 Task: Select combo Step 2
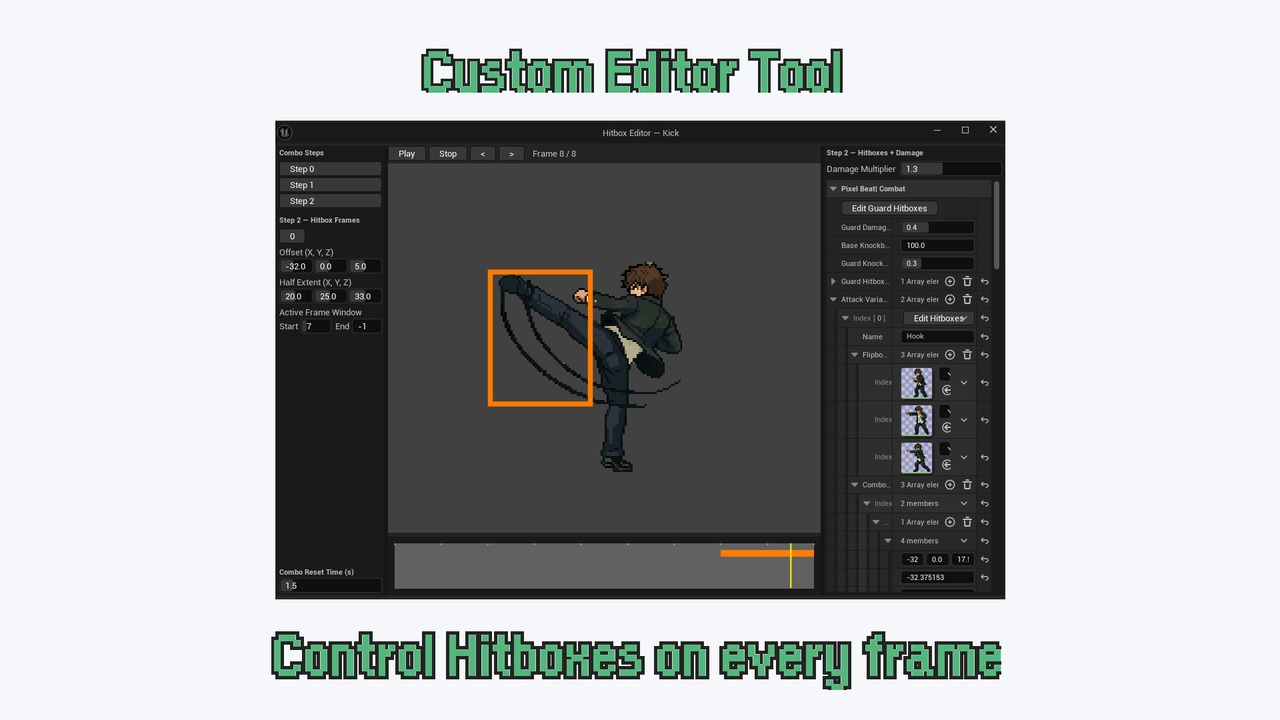click(x=330, y=201)
